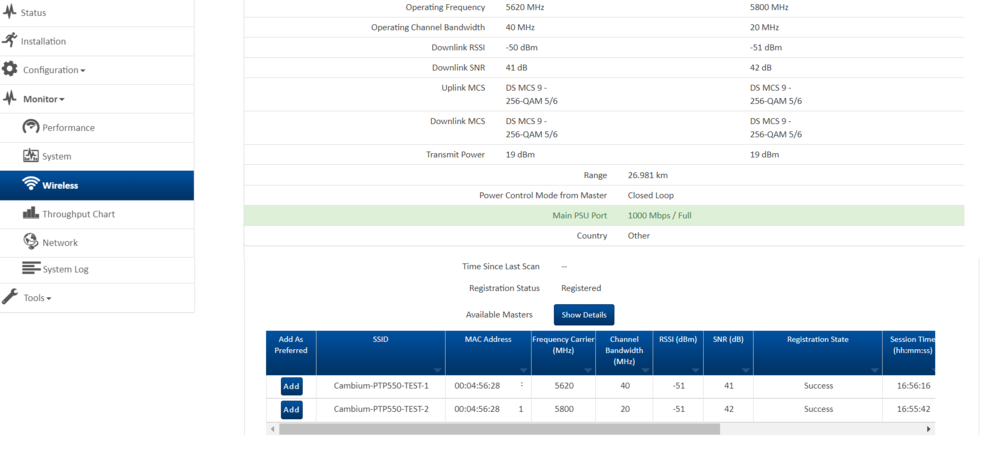
Task: Open the Status page from the sidebar
Action: click(33, 13)
